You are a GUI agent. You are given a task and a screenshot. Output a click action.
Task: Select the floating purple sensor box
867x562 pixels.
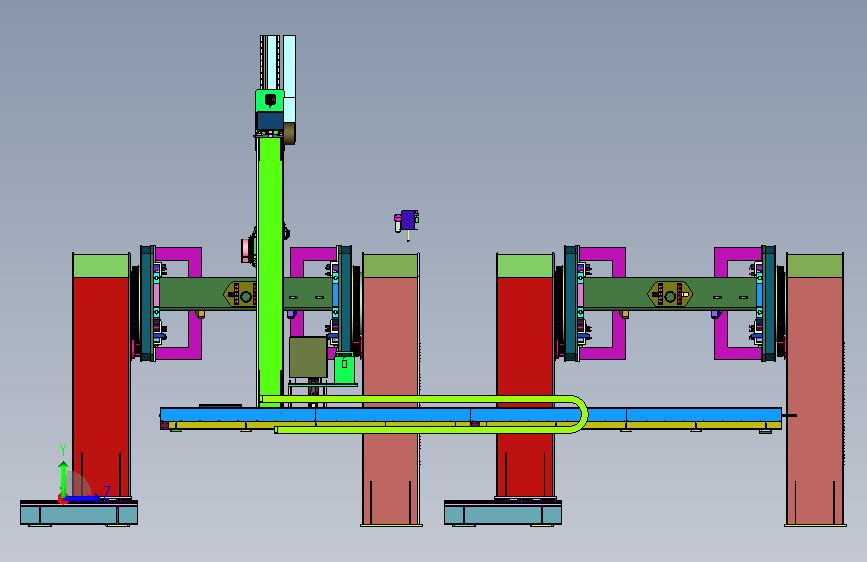pyautogui.click(x=408, y=220)
